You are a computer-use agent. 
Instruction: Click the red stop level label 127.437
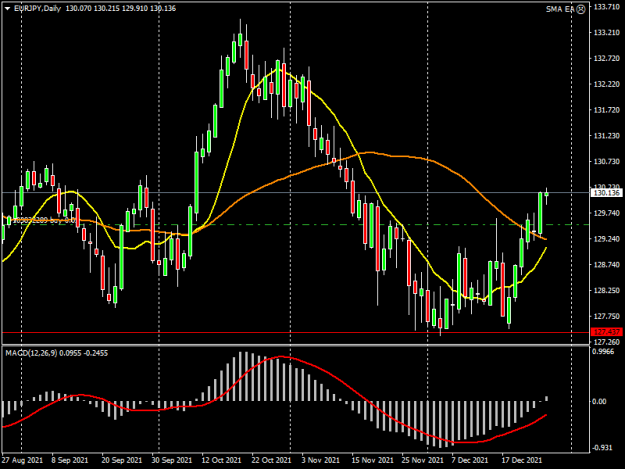(606, 332)
